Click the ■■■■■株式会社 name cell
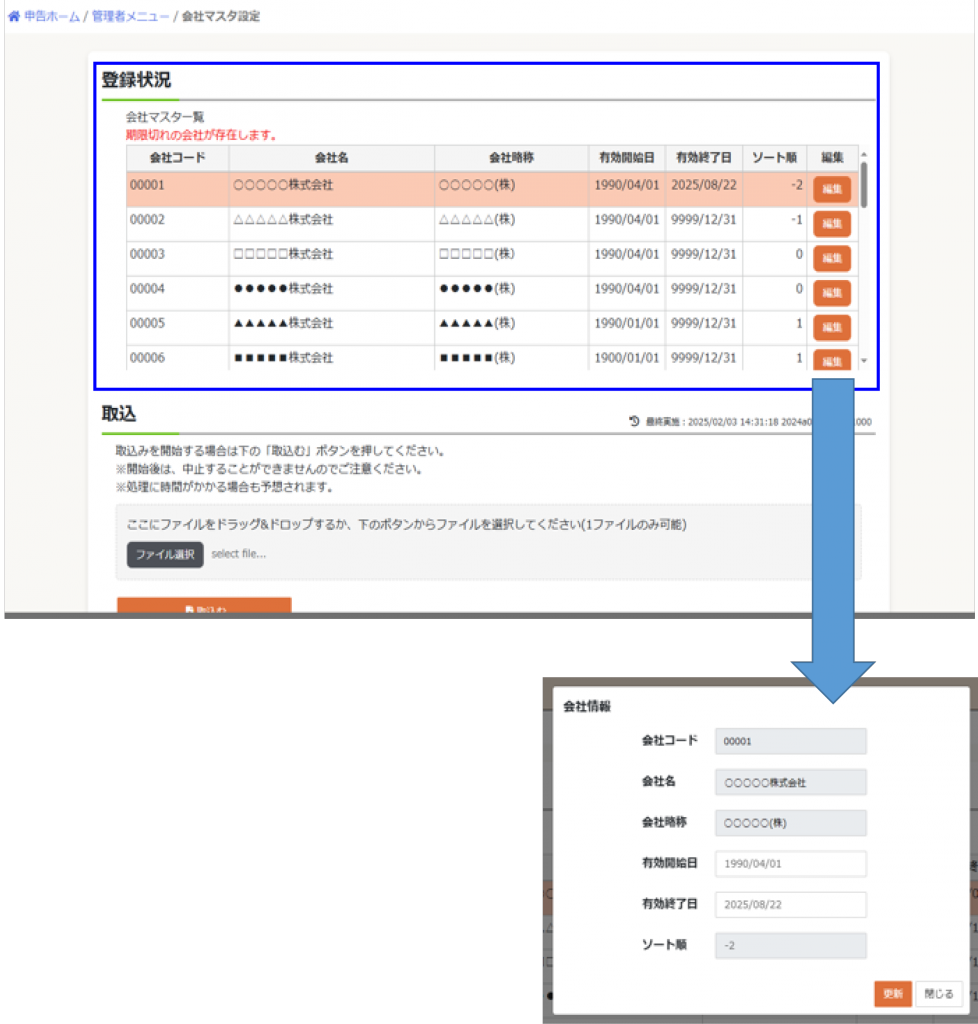The height and width of the screenshot is (1024, 978). [x=332, y=358]
